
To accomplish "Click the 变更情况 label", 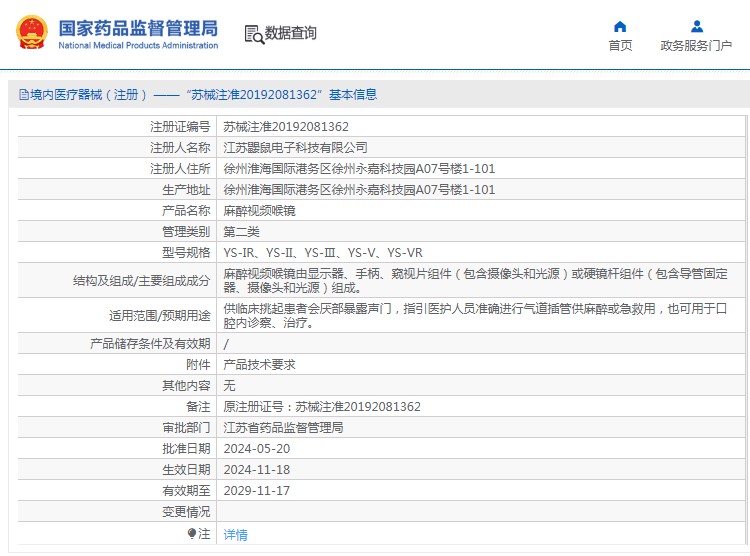I will coord(186,512).
